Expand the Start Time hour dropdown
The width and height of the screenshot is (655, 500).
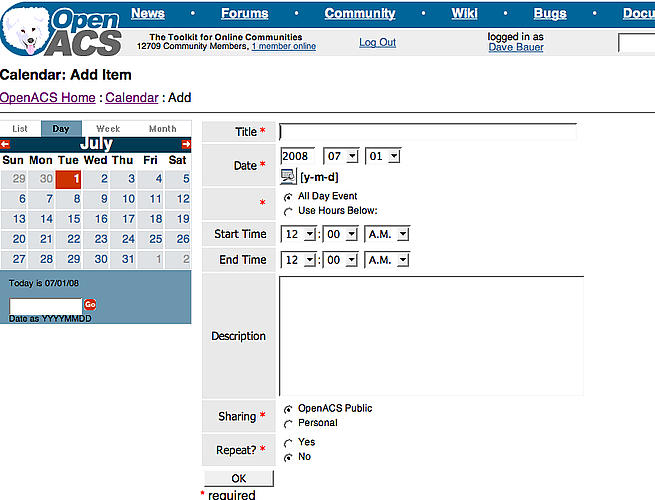click(299, 233)
